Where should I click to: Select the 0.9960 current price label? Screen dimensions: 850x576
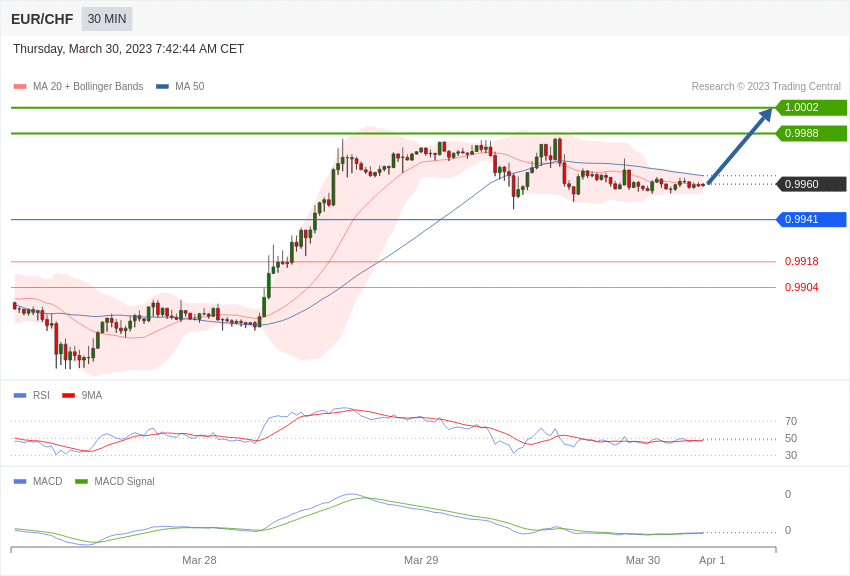point(811,184)
